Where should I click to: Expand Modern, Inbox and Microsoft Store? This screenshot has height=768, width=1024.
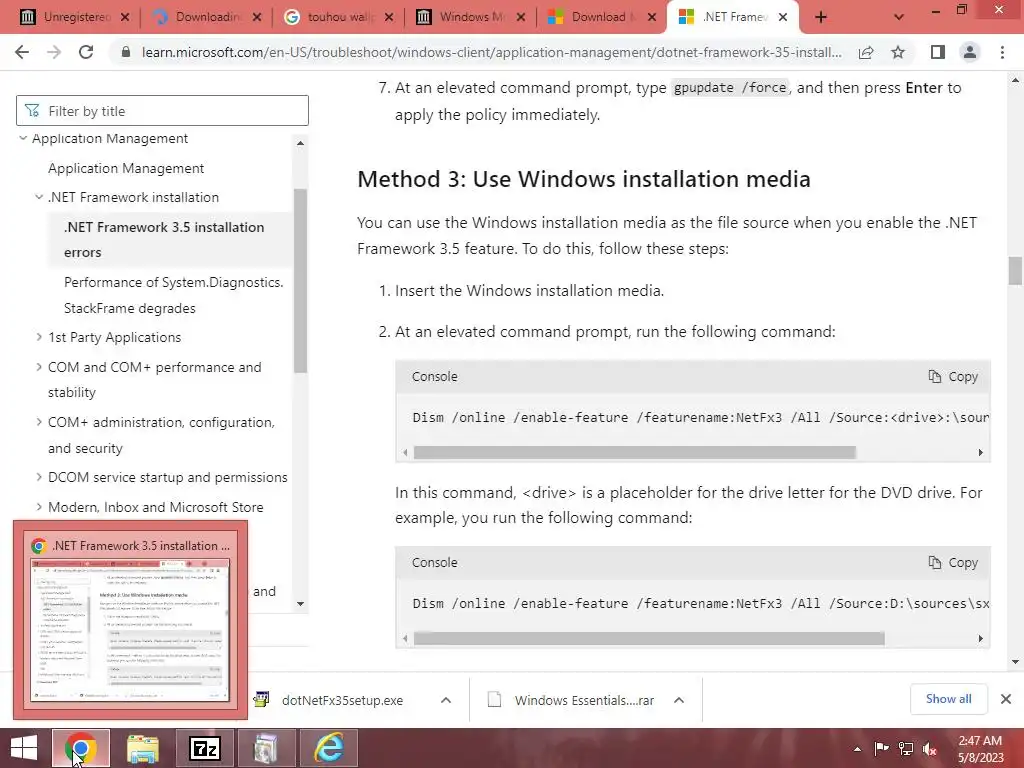(39, 507)
